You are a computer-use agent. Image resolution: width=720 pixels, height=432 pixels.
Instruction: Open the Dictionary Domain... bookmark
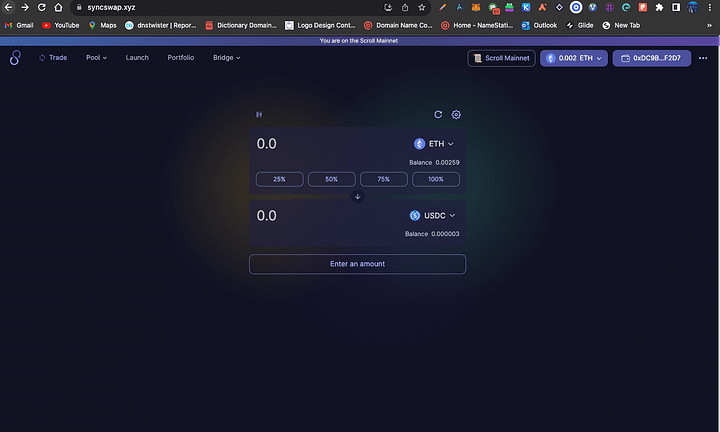coord(241,25)
